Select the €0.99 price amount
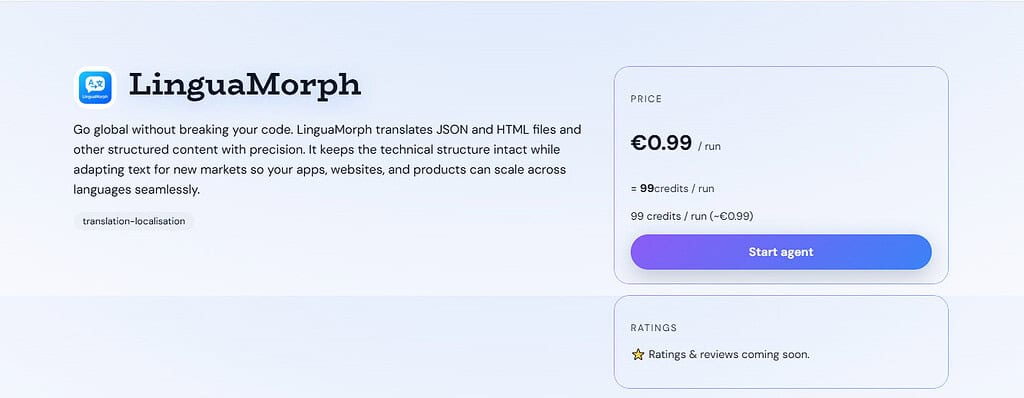The width and height of the screenshot is (1024, 398). (x=661, y=142)
